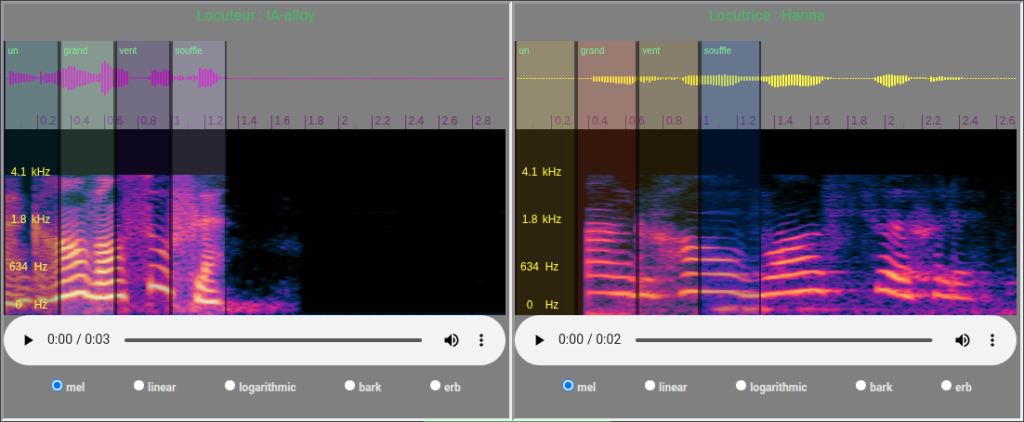The image size is (1024, 422).
Task: Select the 'grand' segment in IA-alloy waveform
Action: (x=87, y=80)
